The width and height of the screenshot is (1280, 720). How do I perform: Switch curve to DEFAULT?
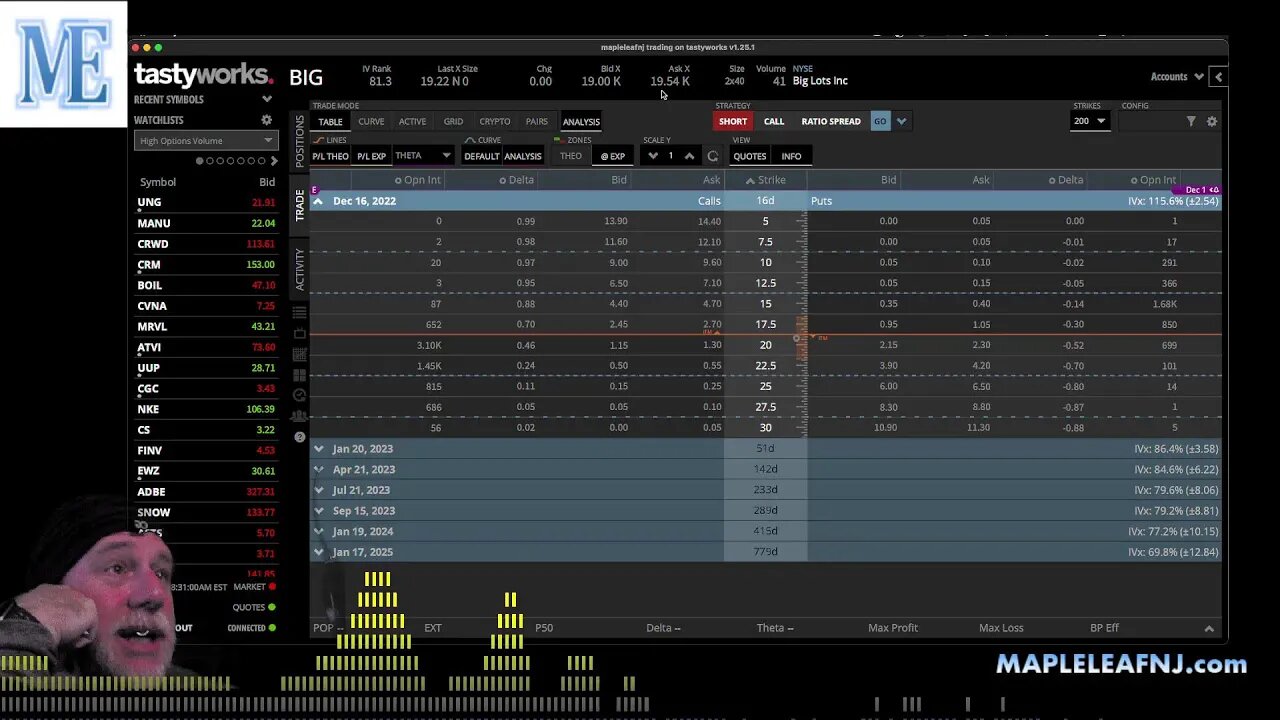click(481, 156)
